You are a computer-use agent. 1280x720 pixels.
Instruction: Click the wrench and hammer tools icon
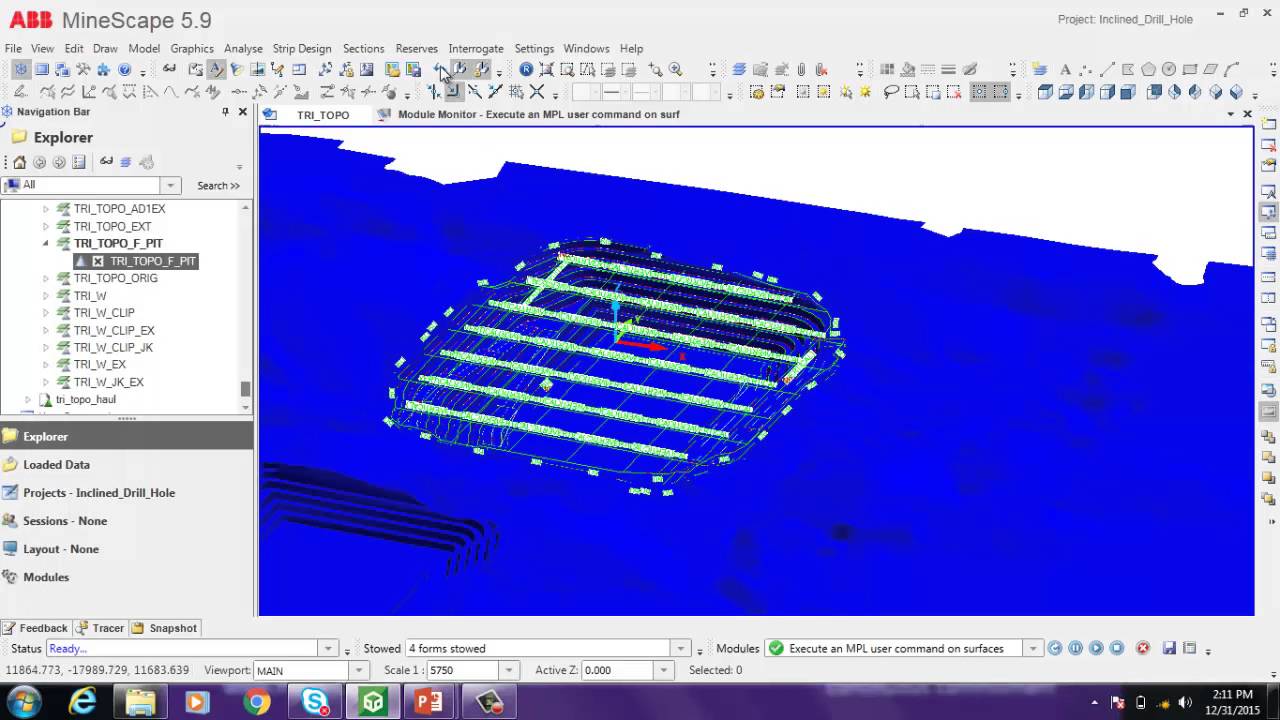pos(83,70)
